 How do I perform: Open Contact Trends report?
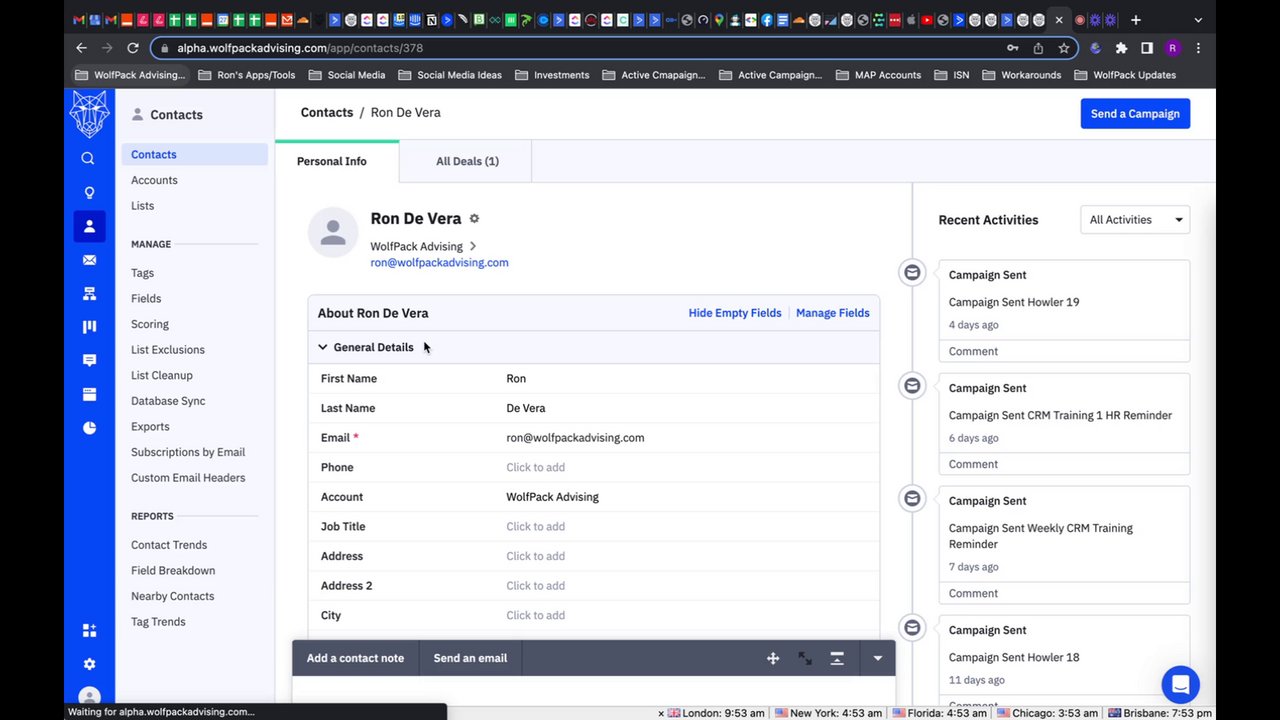pos(169,545)
